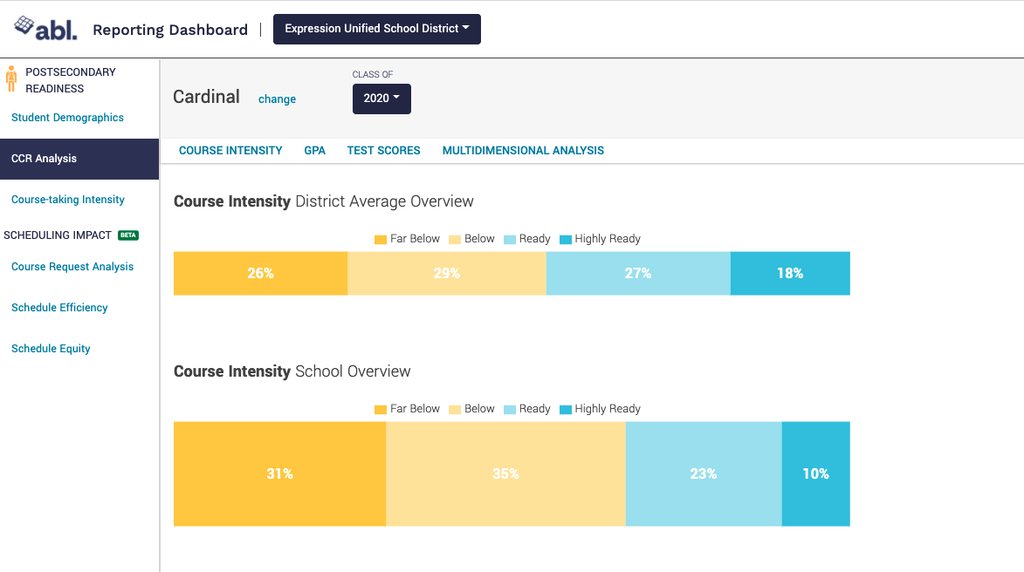The width and height of the screenshot is (1024, 572).
Task: Click the 23% Ready school bar segment
Action: click(703, 474)
